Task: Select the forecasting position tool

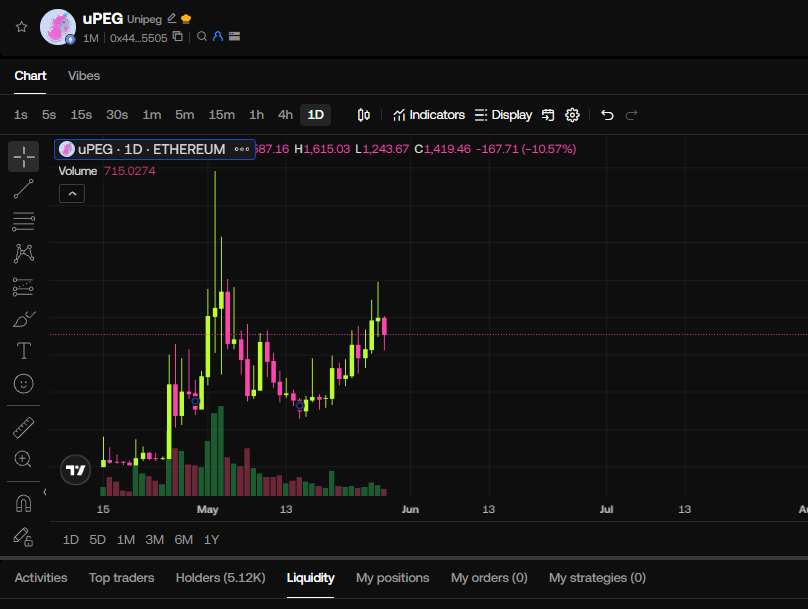Action: pos(24,287)
